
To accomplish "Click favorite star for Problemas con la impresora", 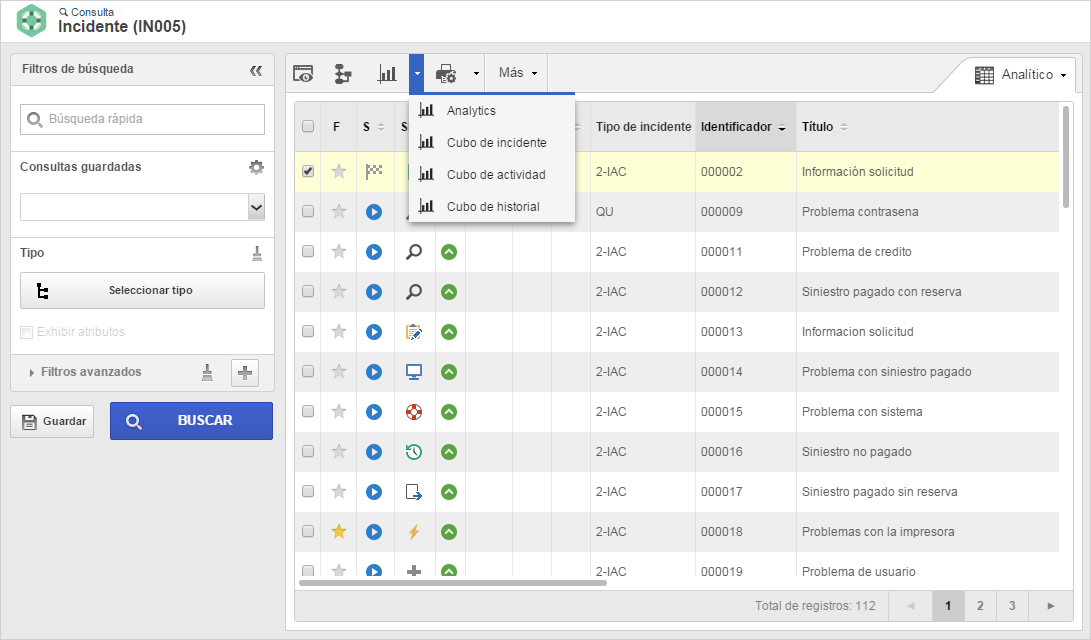I will click(339, 531).
